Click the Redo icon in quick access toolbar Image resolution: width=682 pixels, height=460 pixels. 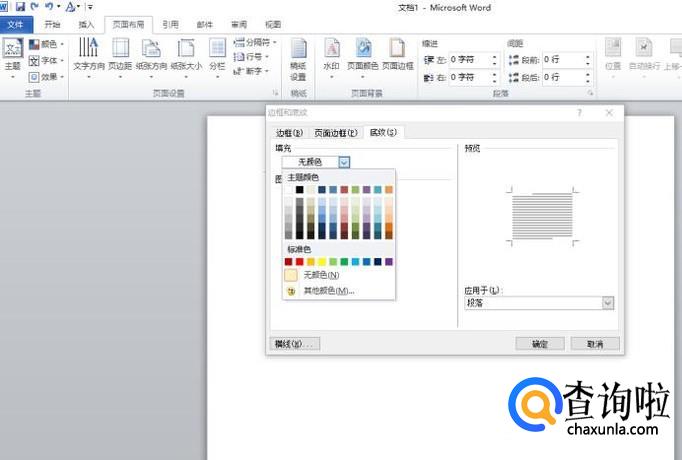coord(34,7)
